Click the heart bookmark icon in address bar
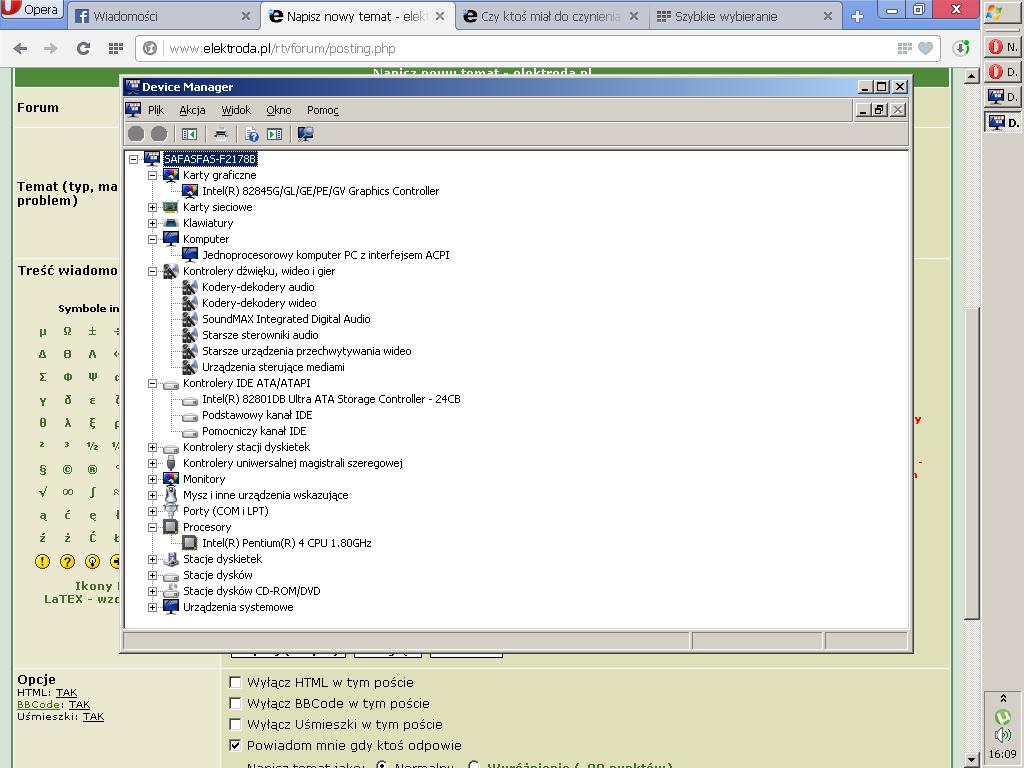The width and height of the screenshot is (1024, 768). pyautogui.click(x=925, y=48)
